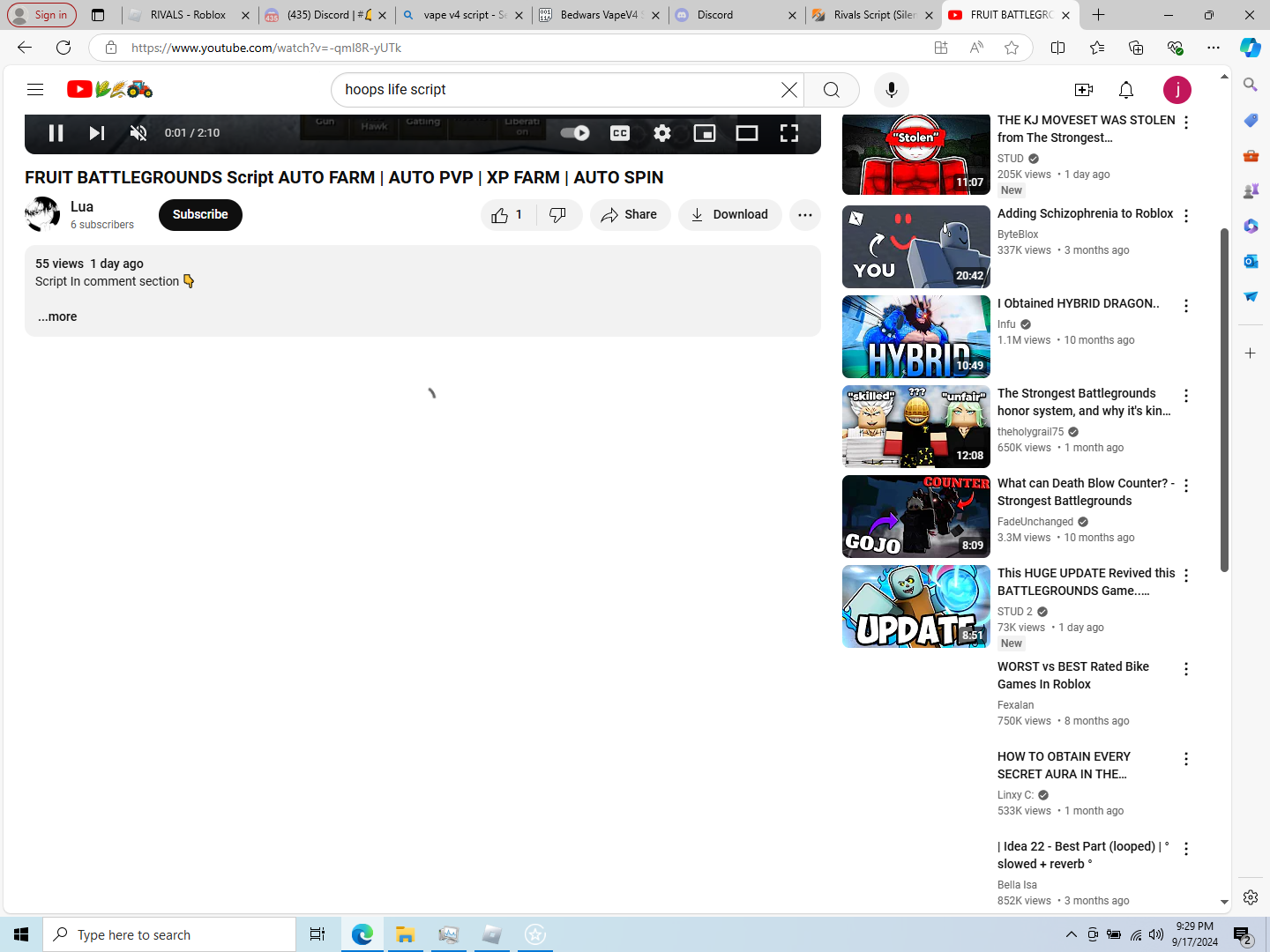The height and width of the screenshot is (952, 1270).
Task: Open Copilot sidebar icon
Action: pos(1251,48)
